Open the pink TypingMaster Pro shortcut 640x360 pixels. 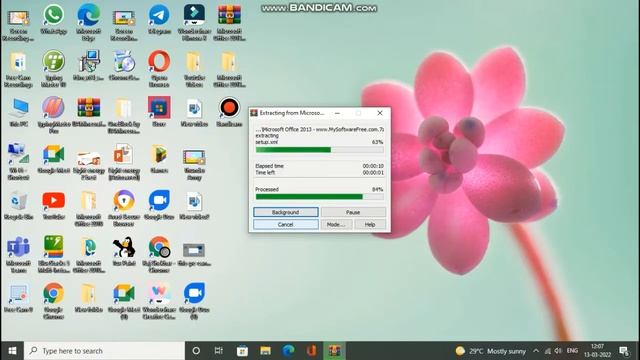coord(53,115)
